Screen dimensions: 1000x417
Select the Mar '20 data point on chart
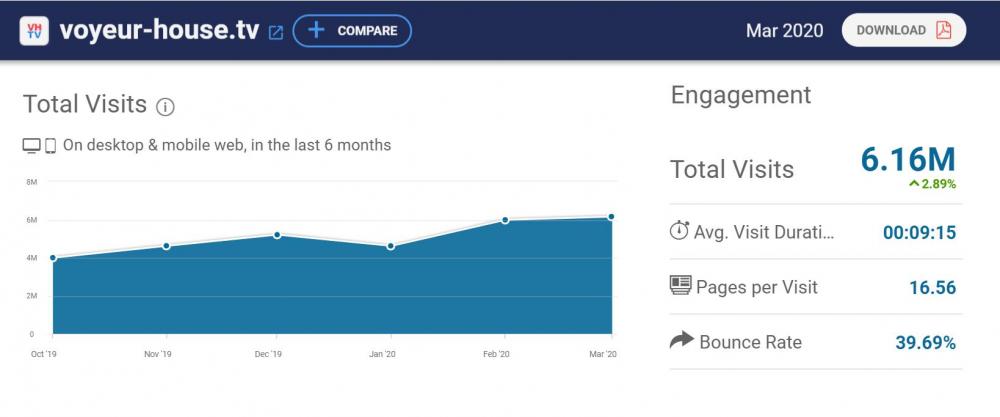(611, 216)
